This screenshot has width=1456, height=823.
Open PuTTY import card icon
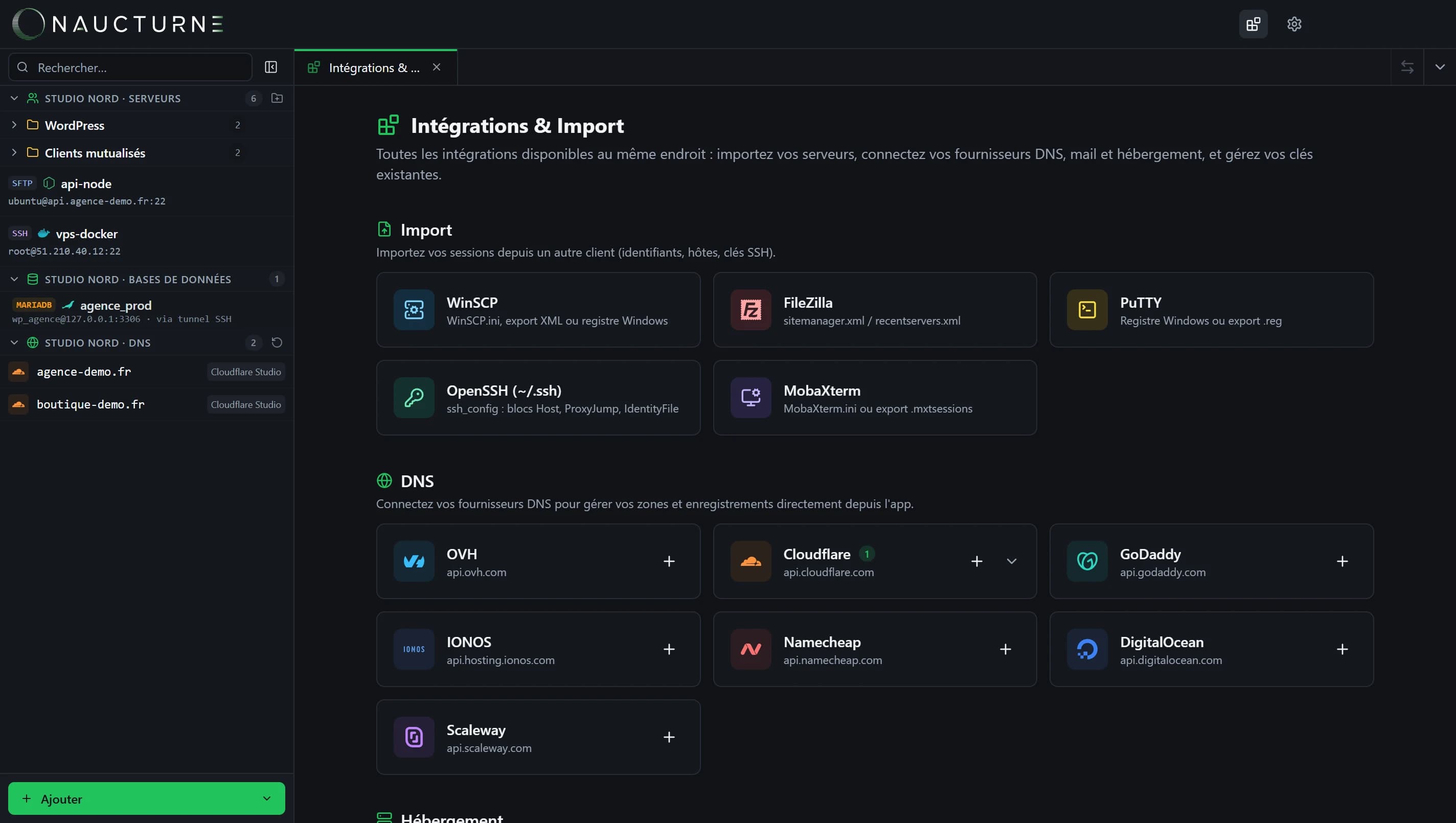tap(1087, 310)
